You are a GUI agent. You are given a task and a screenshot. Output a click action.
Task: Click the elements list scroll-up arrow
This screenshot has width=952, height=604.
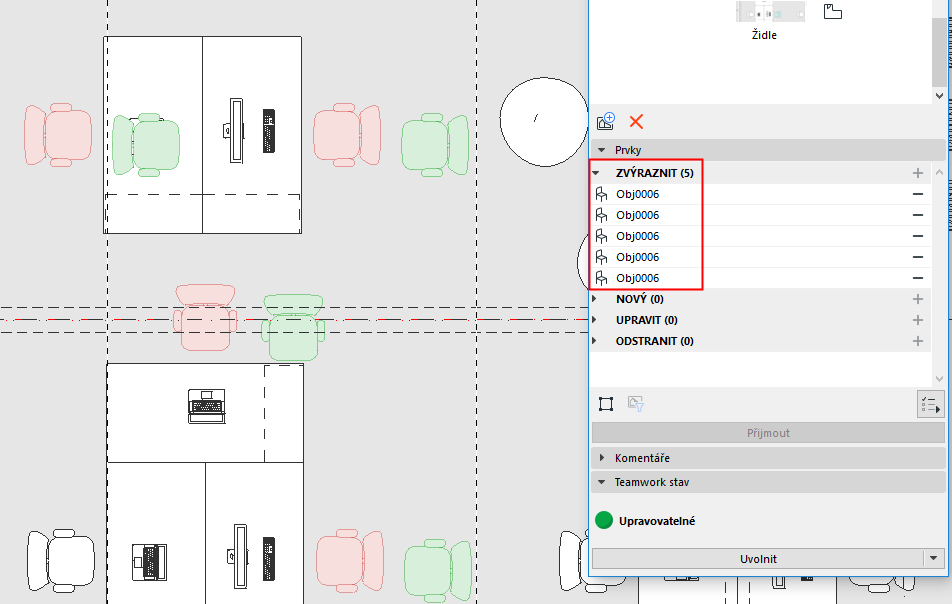coord(939,173)
